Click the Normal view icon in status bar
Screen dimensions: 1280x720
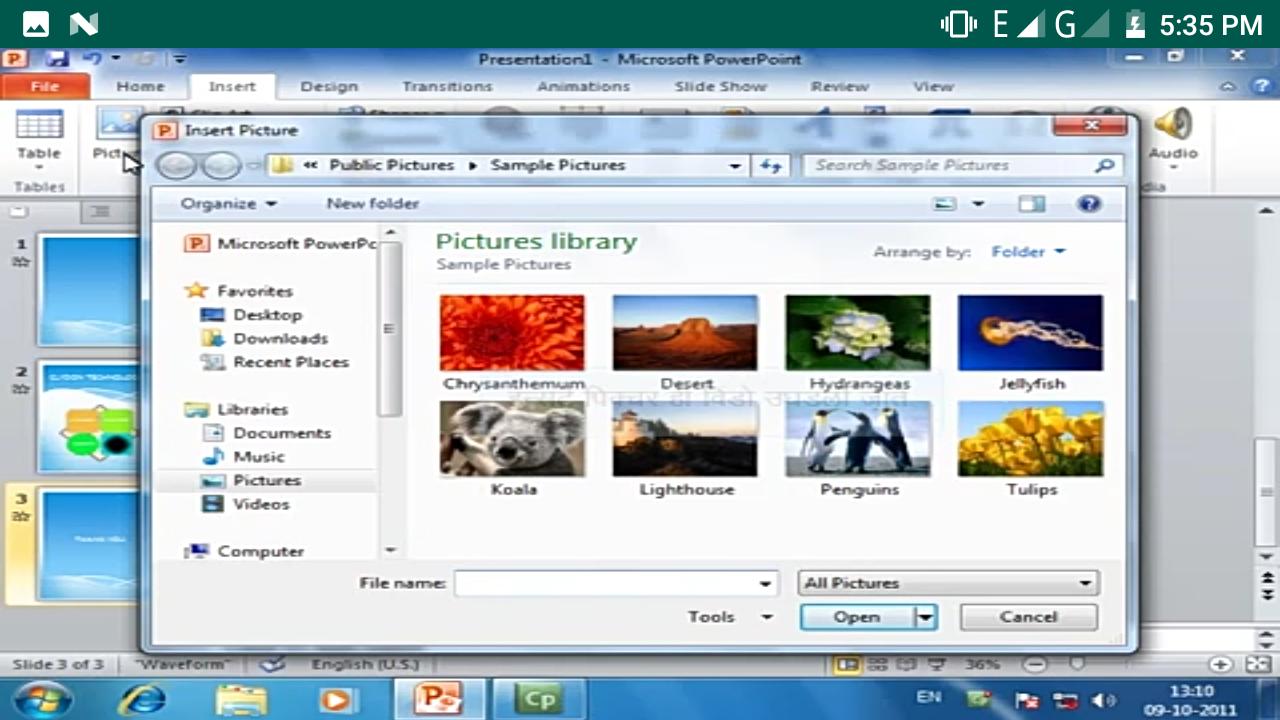tap(846, 664)
